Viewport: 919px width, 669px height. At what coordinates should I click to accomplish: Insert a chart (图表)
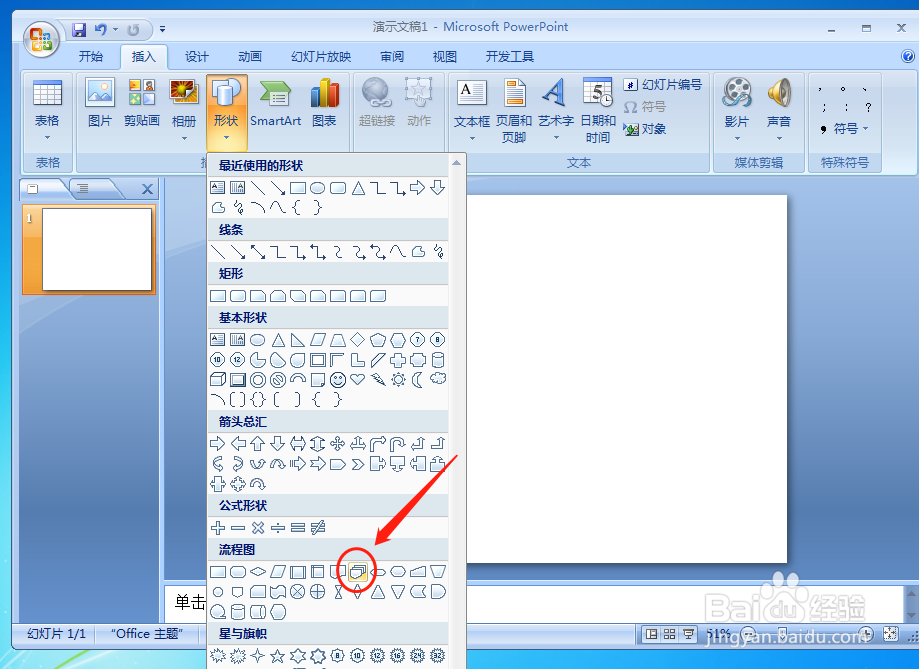(x=324, y=103)
